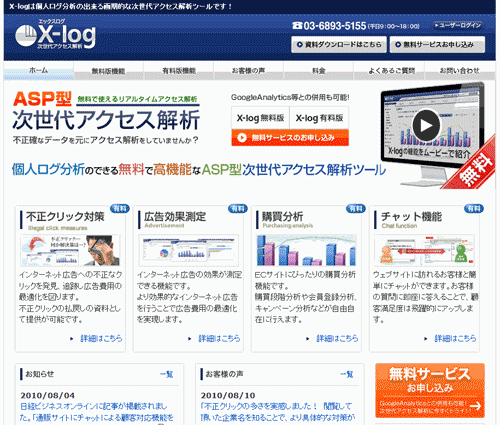This screenshot has width=500, height=425.
Task: Open the 不正クリック対策 card heading
Action: pos(65,217)
